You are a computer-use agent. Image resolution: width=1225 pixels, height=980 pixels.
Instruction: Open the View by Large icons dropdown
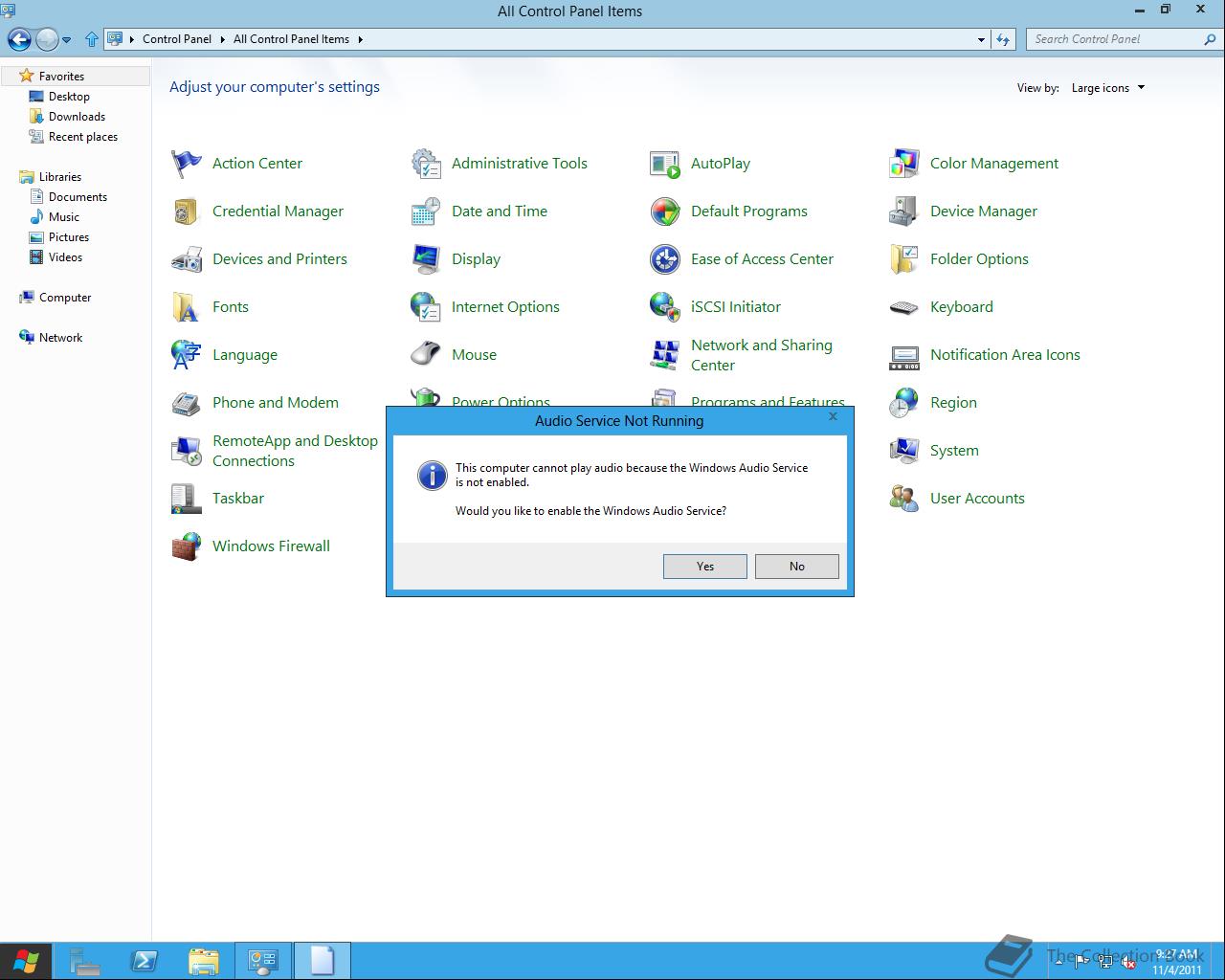tap(1108, 88)
